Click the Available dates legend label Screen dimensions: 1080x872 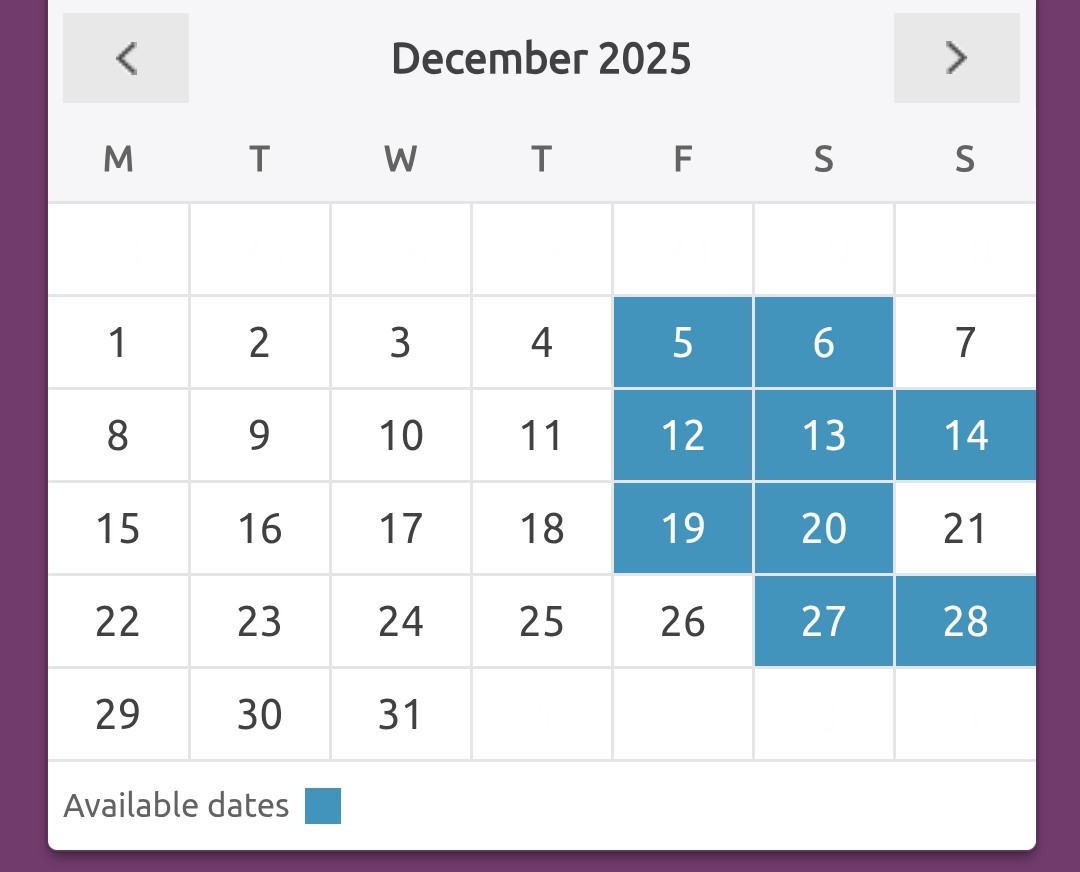click(176, 806)
